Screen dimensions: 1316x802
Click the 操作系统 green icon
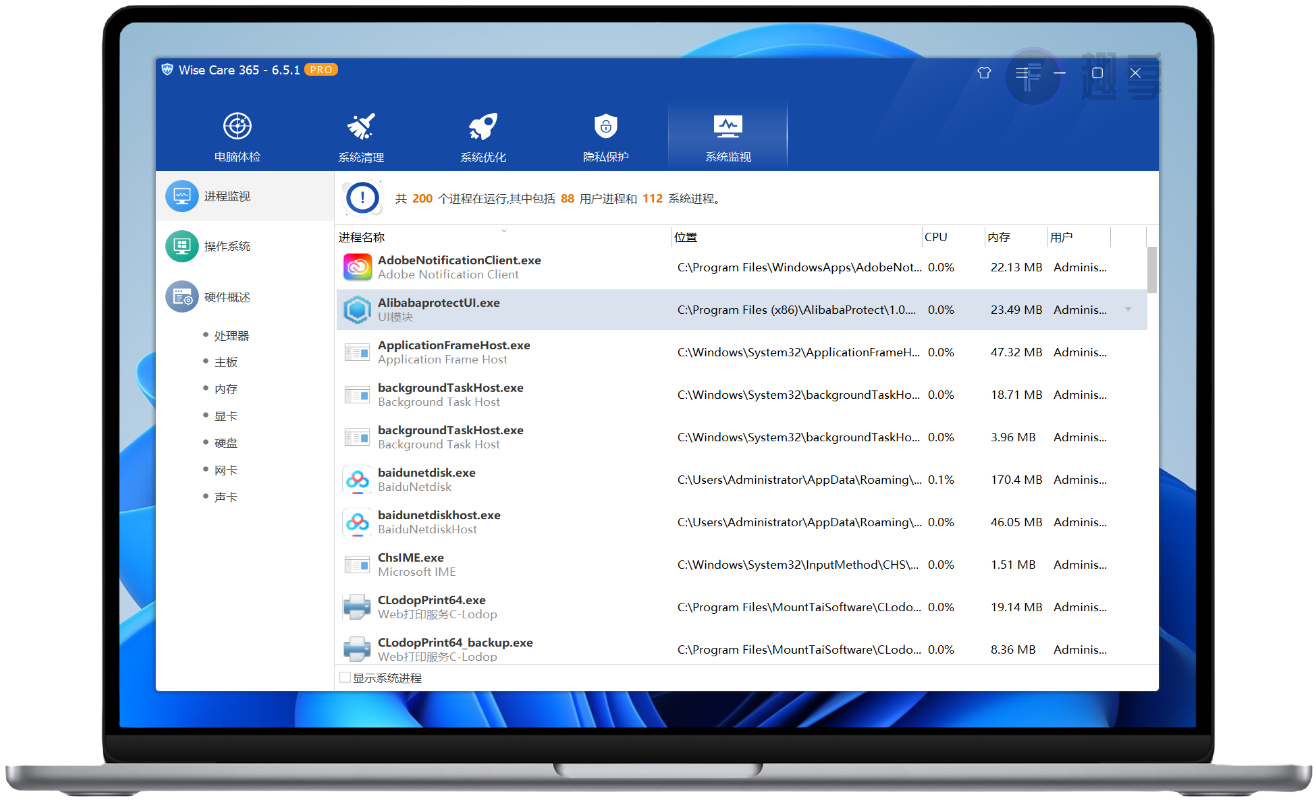coord(182,246)
